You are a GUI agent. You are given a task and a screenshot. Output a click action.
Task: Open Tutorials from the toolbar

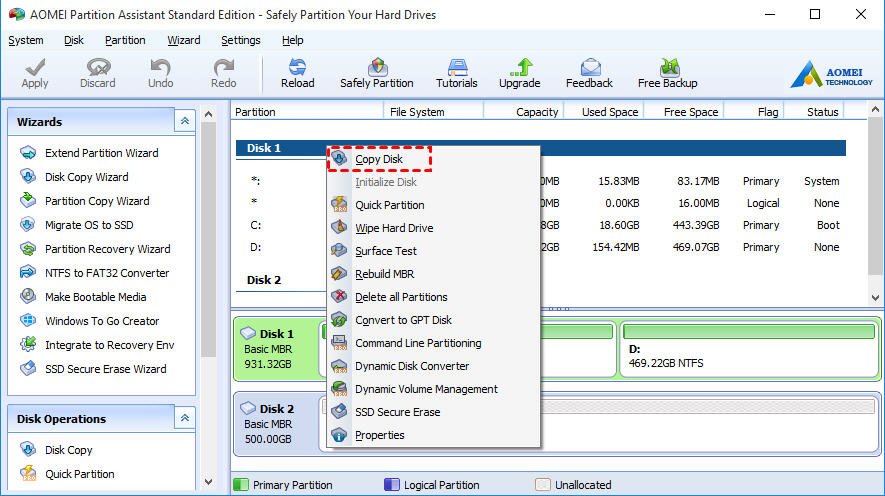(x=457, y=73)
